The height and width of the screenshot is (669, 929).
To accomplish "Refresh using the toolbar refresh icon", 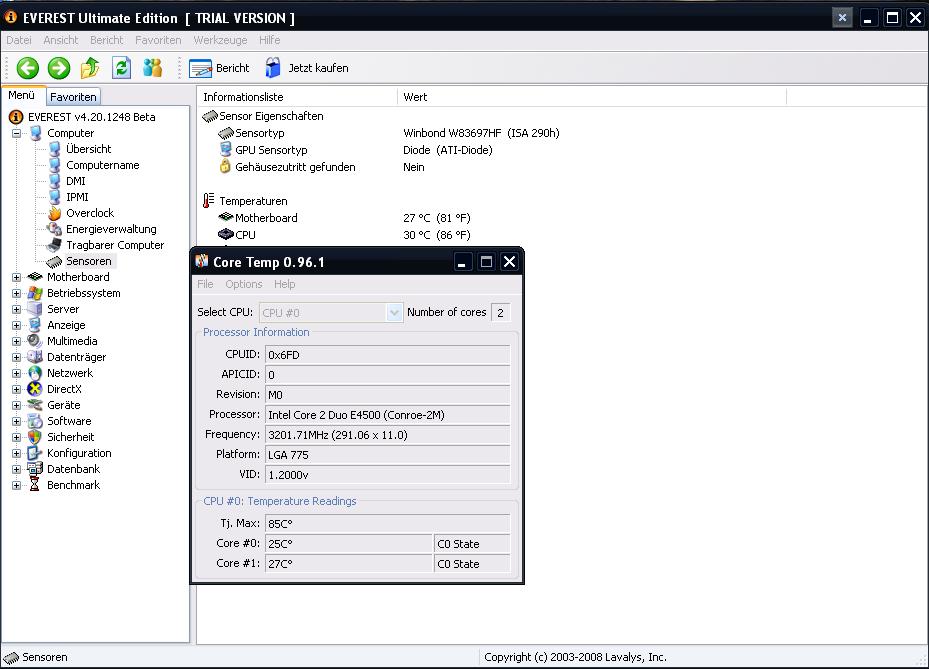I will [x=121, y=68].
